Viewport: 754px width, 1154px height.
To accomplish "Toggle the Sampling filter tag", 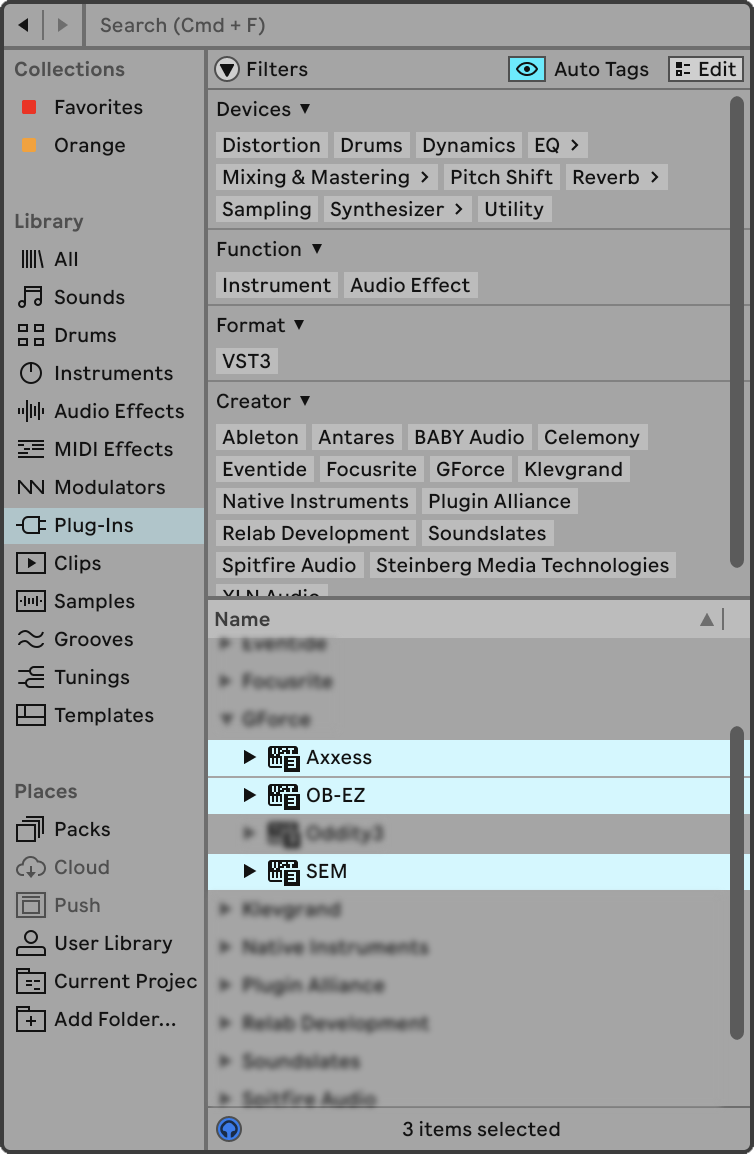I will (x=267, y=209).
